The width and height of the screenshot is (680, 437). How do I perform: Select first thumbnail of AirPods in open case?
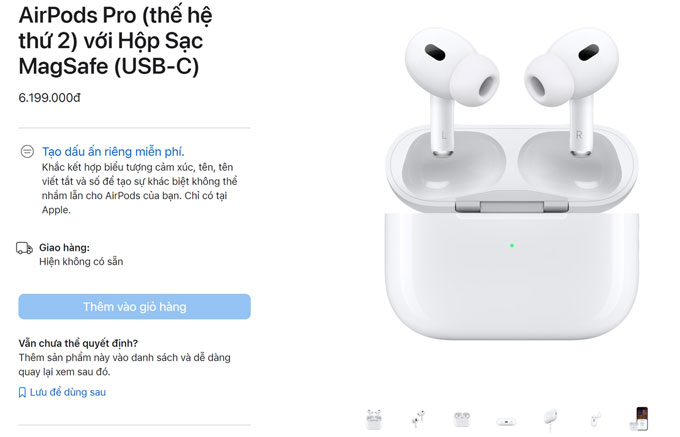pos(374,419)
